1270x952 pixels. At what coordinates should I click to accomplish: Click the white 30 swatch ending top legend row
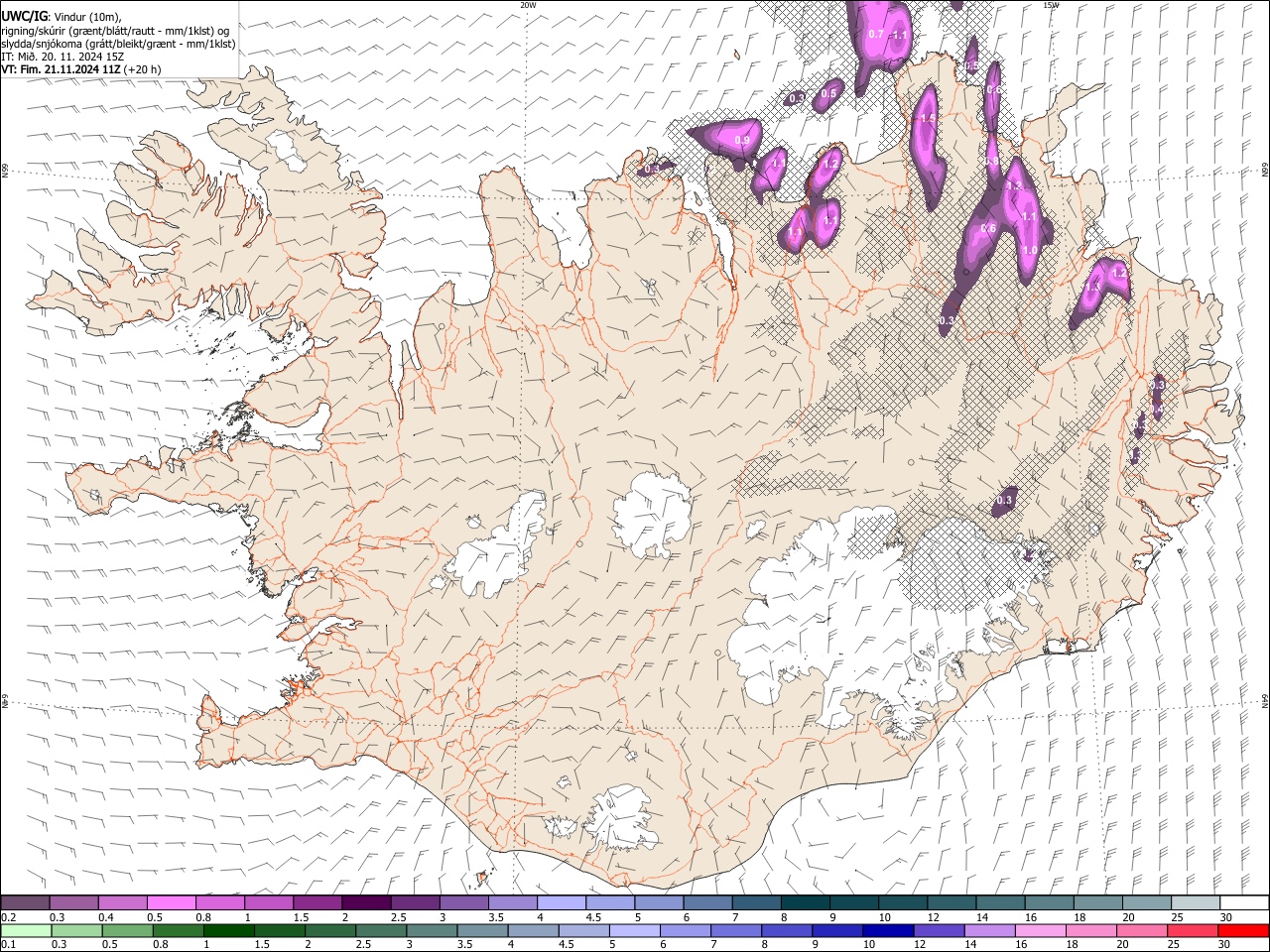tap(1243, 902)
